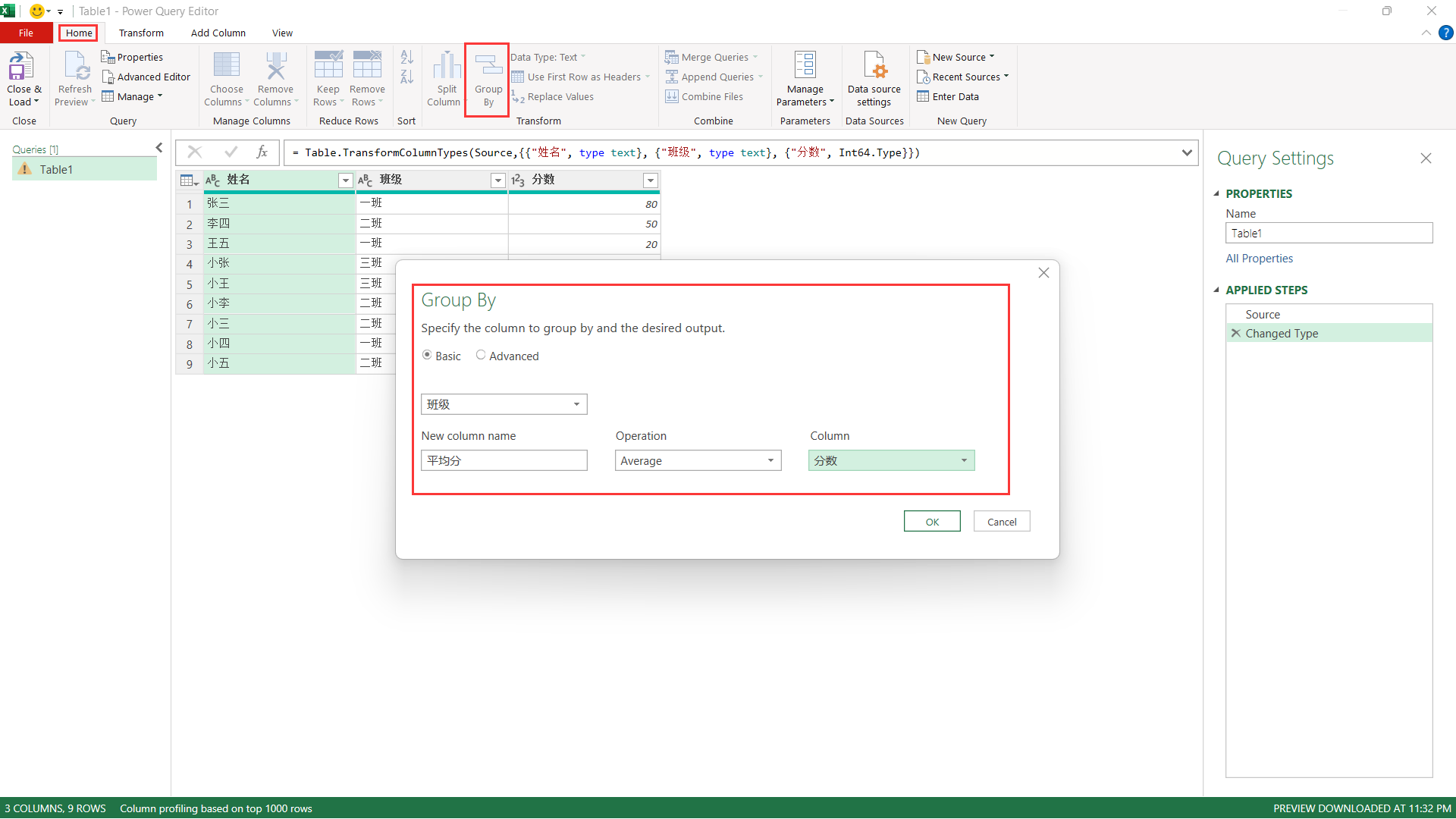Expand the 分数 Column dropdown
The width and height of the screenshot is (1456, 819).
pos(891,460)
